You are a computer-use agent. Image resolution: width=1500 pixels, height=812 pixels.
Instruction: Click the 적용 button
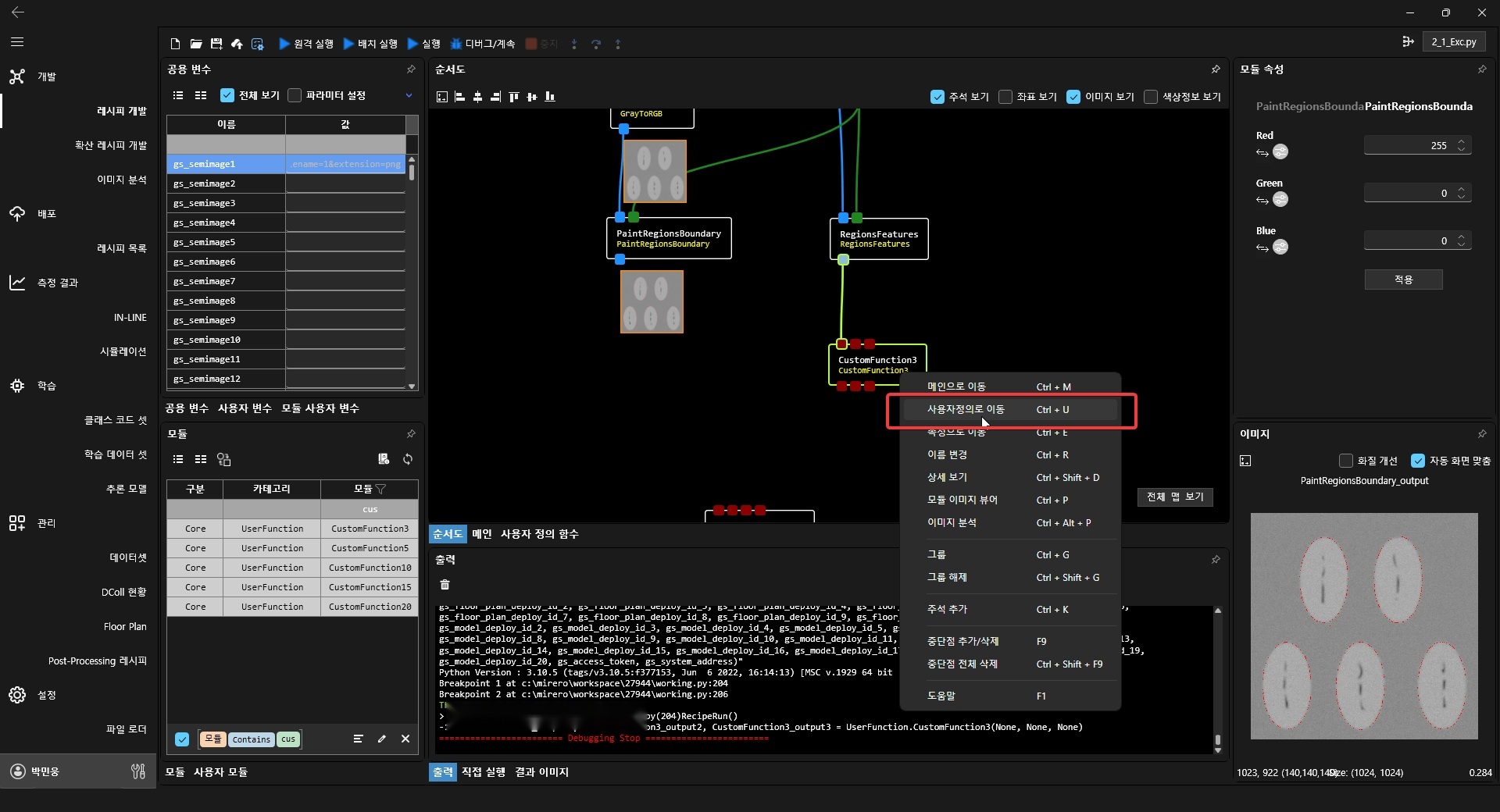tap(1403, 280)
